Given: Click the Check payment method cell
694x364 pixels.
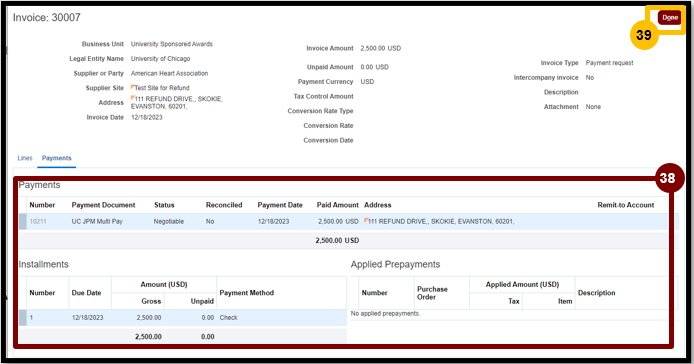Looking at the screenshot, I should click(228, 318).
